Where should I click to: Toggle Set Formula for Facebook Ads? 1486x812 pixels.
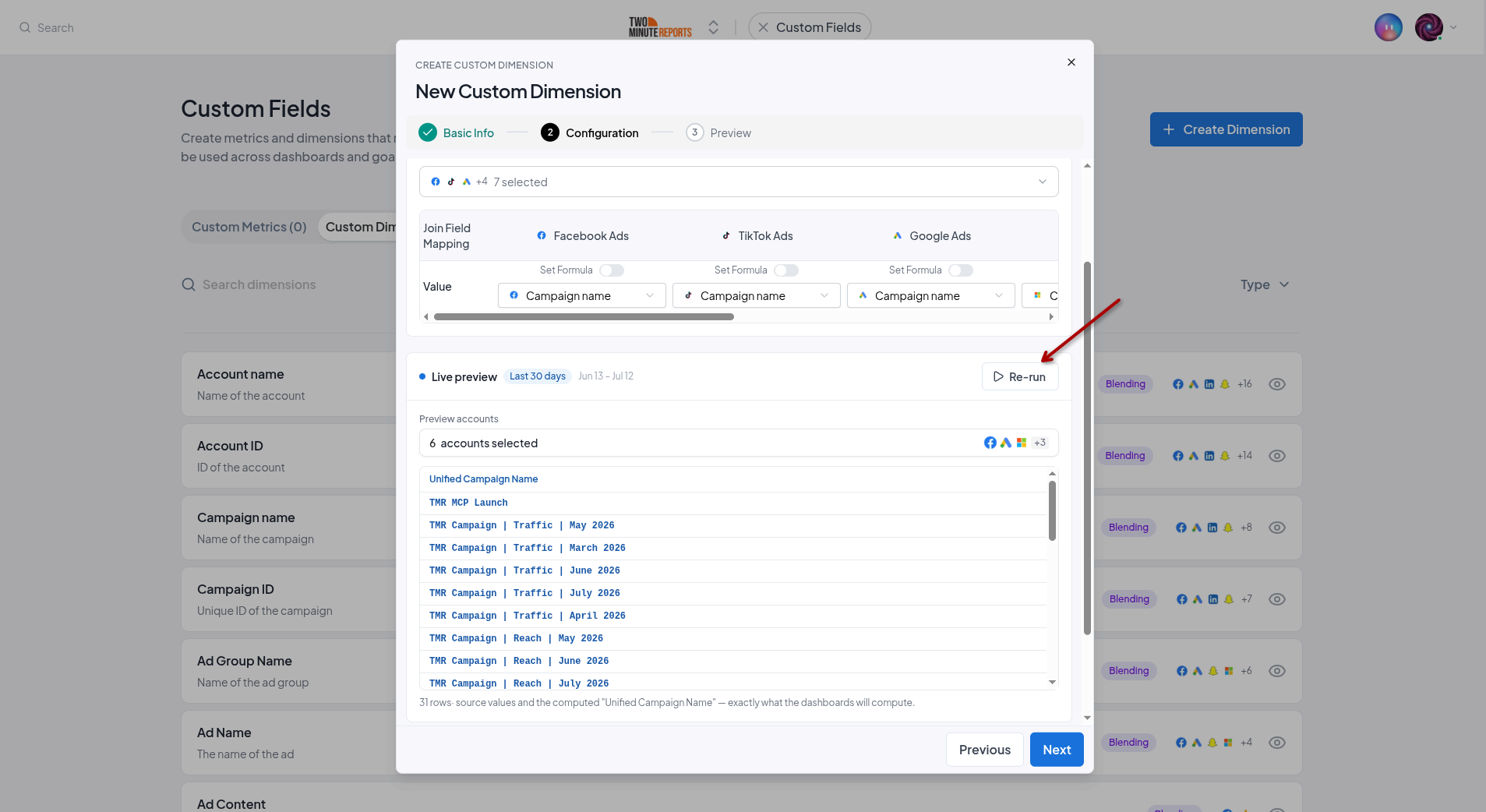click(612, 270)
